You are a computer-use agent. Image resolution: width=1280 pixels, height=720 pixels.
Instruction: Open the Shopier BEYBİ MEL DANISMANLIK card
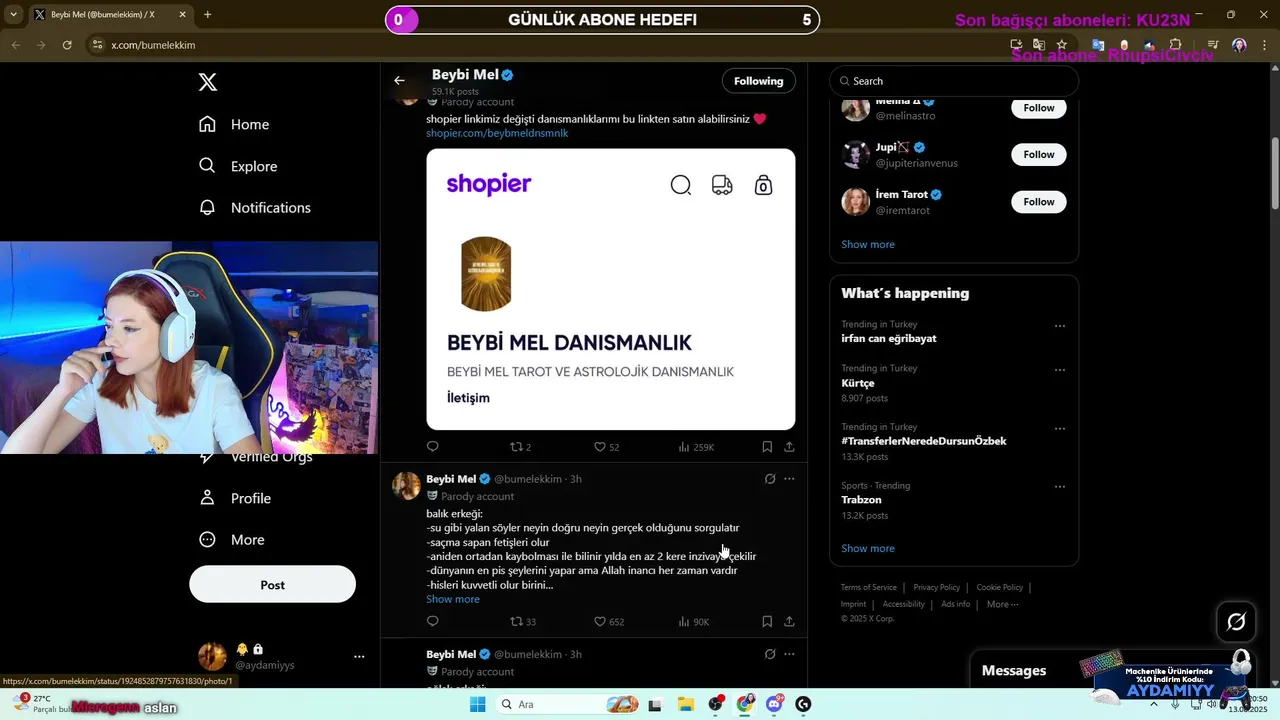[x=610, y=290]
